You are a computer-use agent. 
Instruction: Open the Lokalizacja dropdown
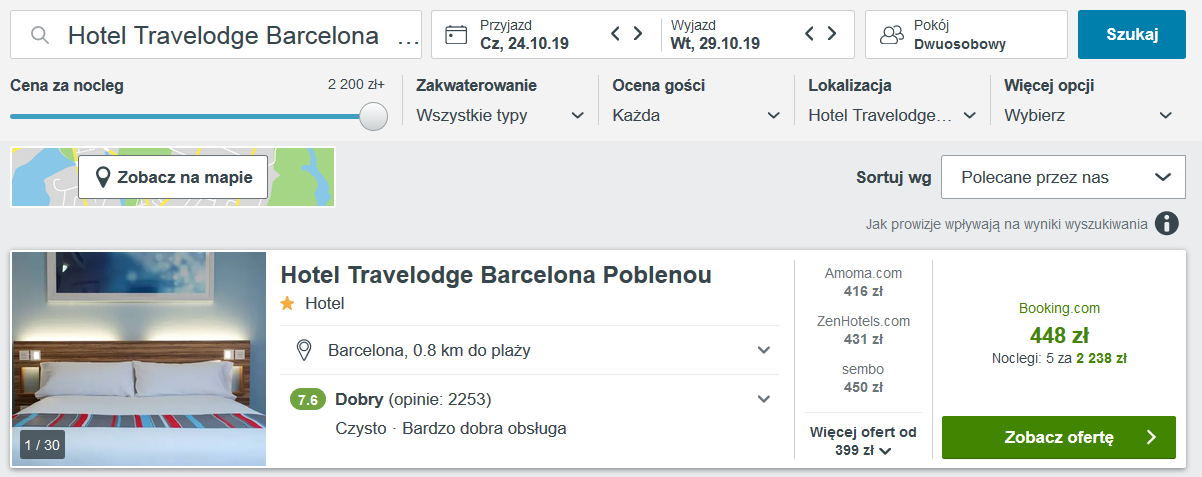pyautogui.click(x=893, y=115)
